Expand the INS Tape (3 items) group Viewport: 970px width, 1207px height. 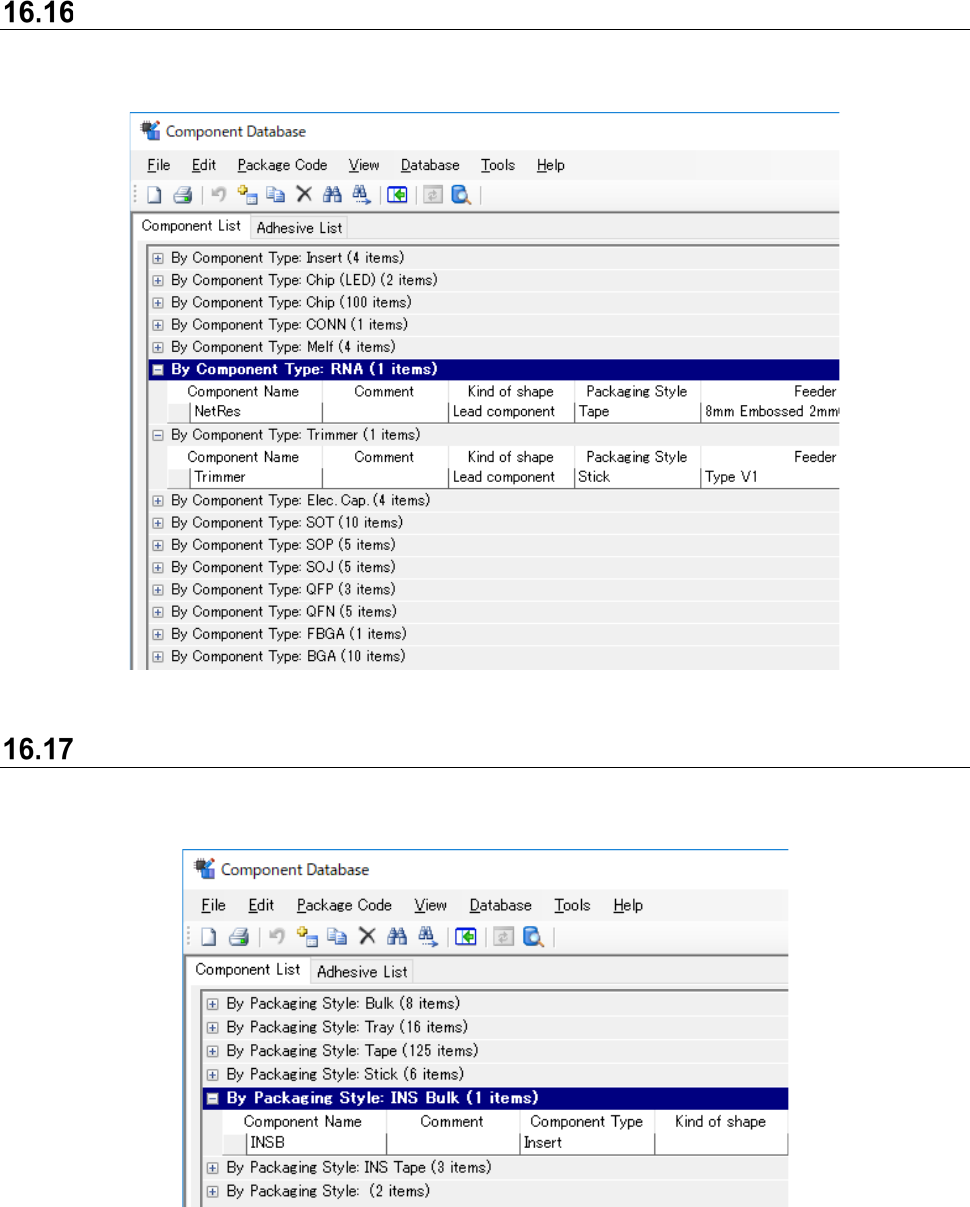pyautogui.click(x=212, y=1167)
